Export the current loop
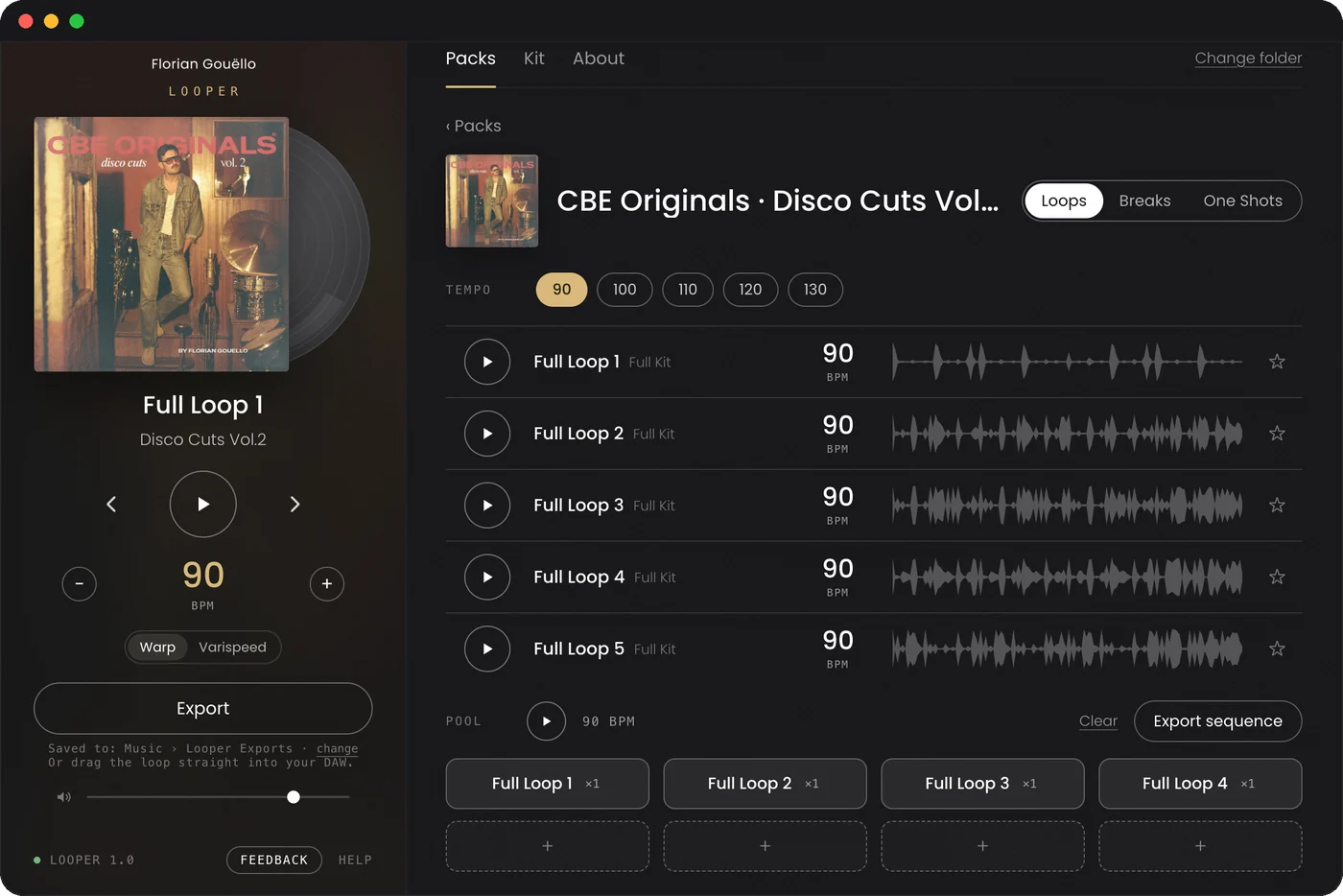The image size is (1343, 896). click(x=203, y=709)
